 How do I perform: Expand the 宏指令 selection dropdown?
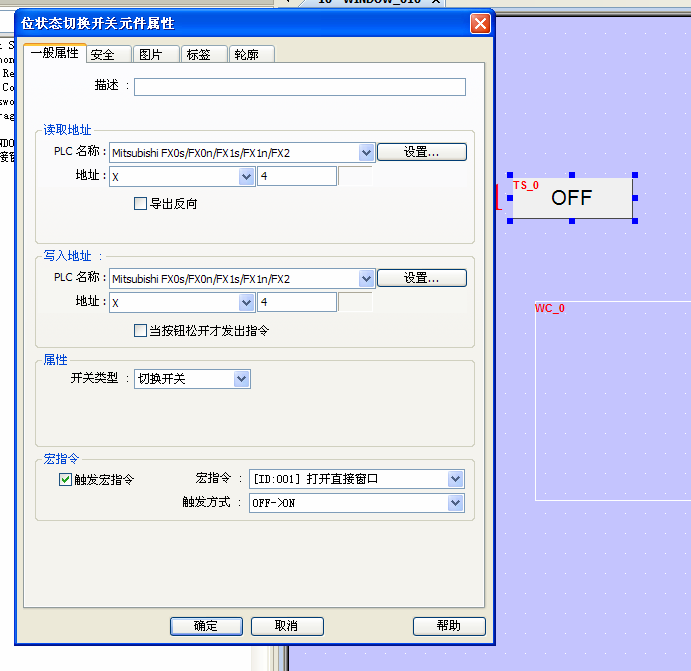click(x=456, y=479)
